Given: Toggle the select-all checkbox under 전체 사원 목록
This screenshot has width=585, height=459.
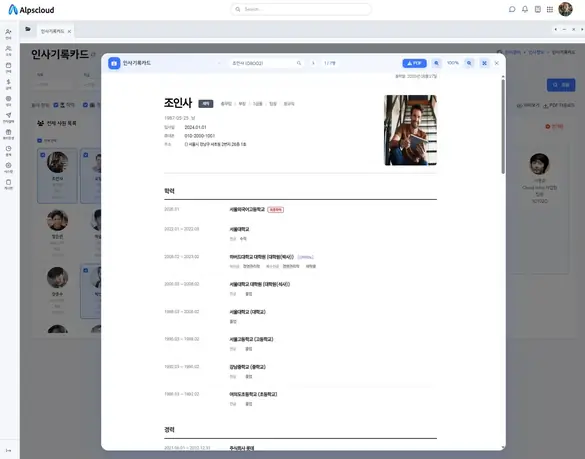Looking at the screenshot, I should tap(40, 140).
